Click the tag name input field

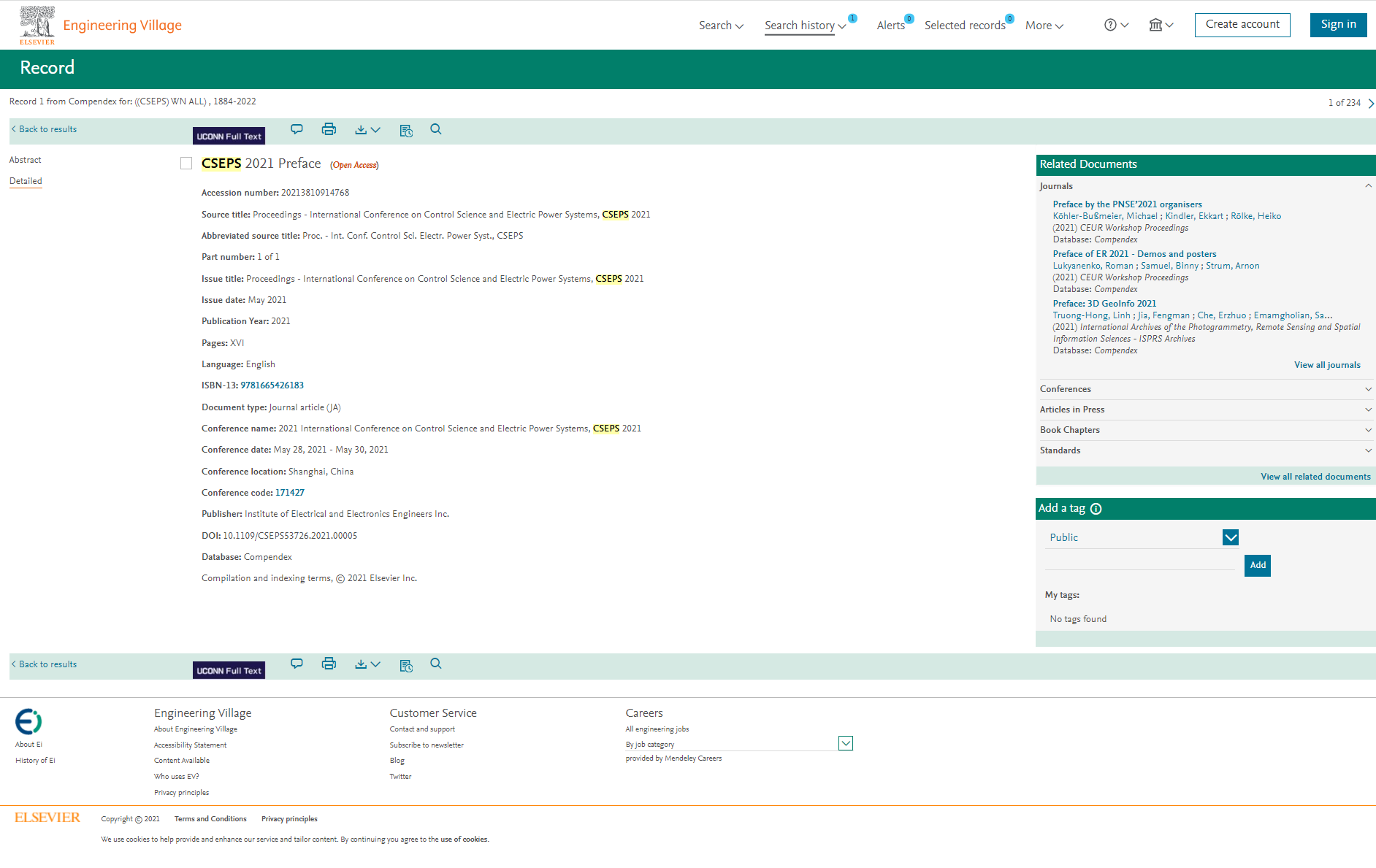1139,562
